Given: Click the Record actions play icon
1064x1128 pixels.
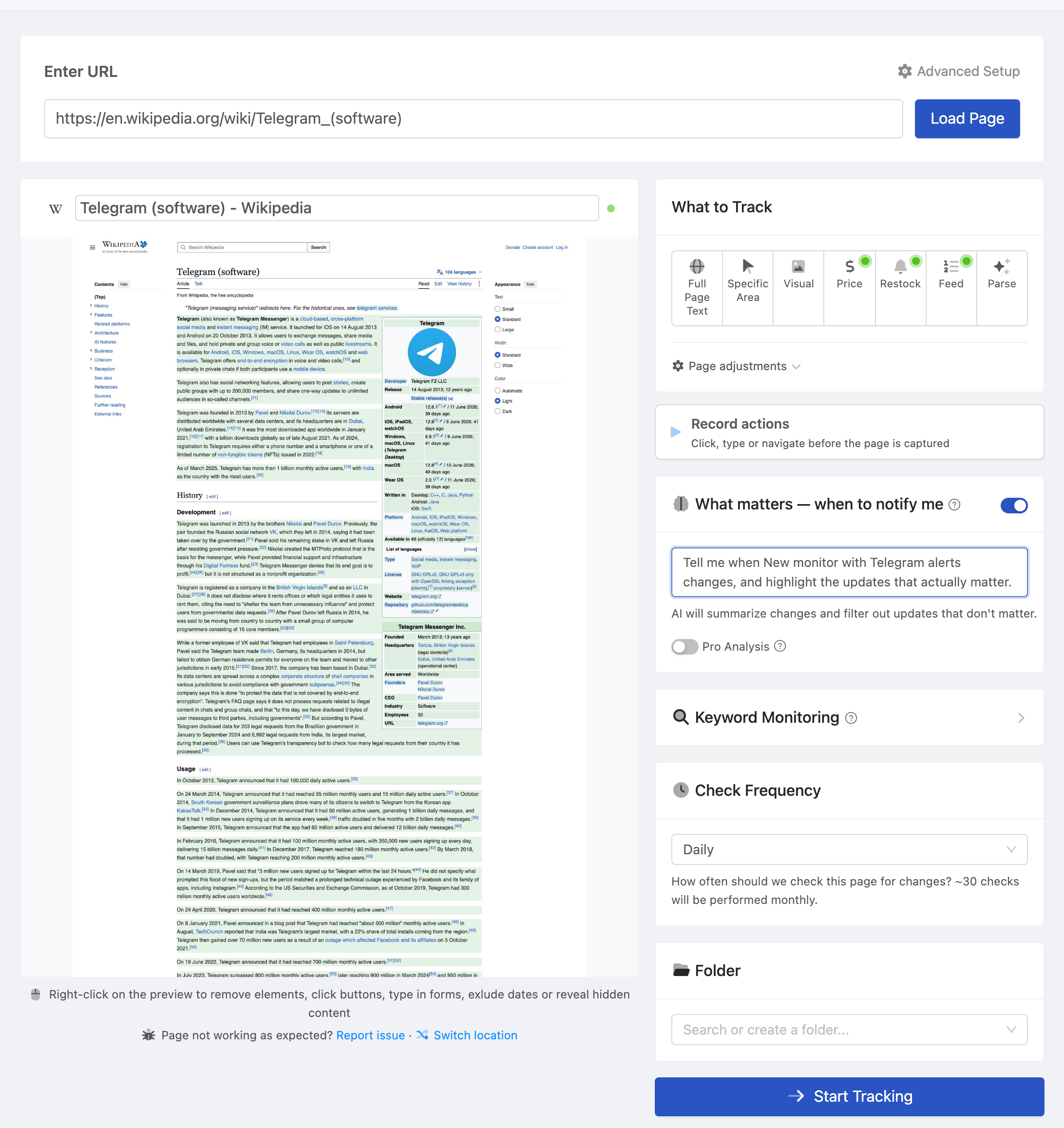Looking at the screenshot, I should [x=675, y=432].
